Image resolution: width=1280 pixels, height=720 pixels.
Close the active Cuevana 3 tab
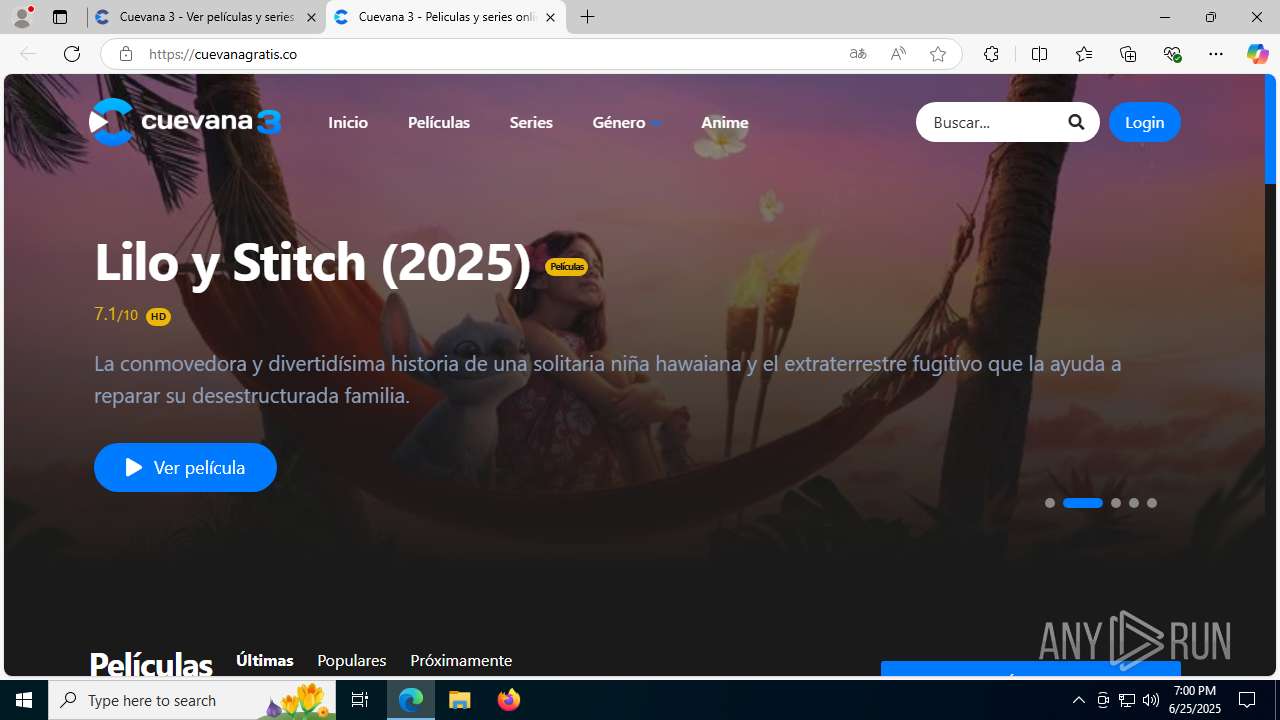[550, 17]
